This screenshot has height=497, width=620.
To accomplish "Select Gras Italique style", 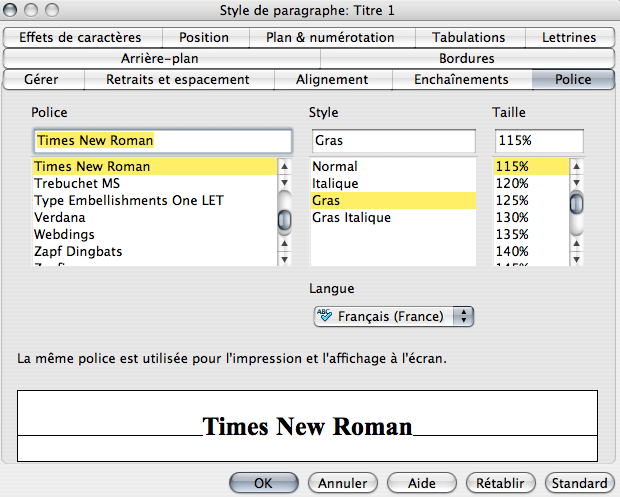I will 393,217.
